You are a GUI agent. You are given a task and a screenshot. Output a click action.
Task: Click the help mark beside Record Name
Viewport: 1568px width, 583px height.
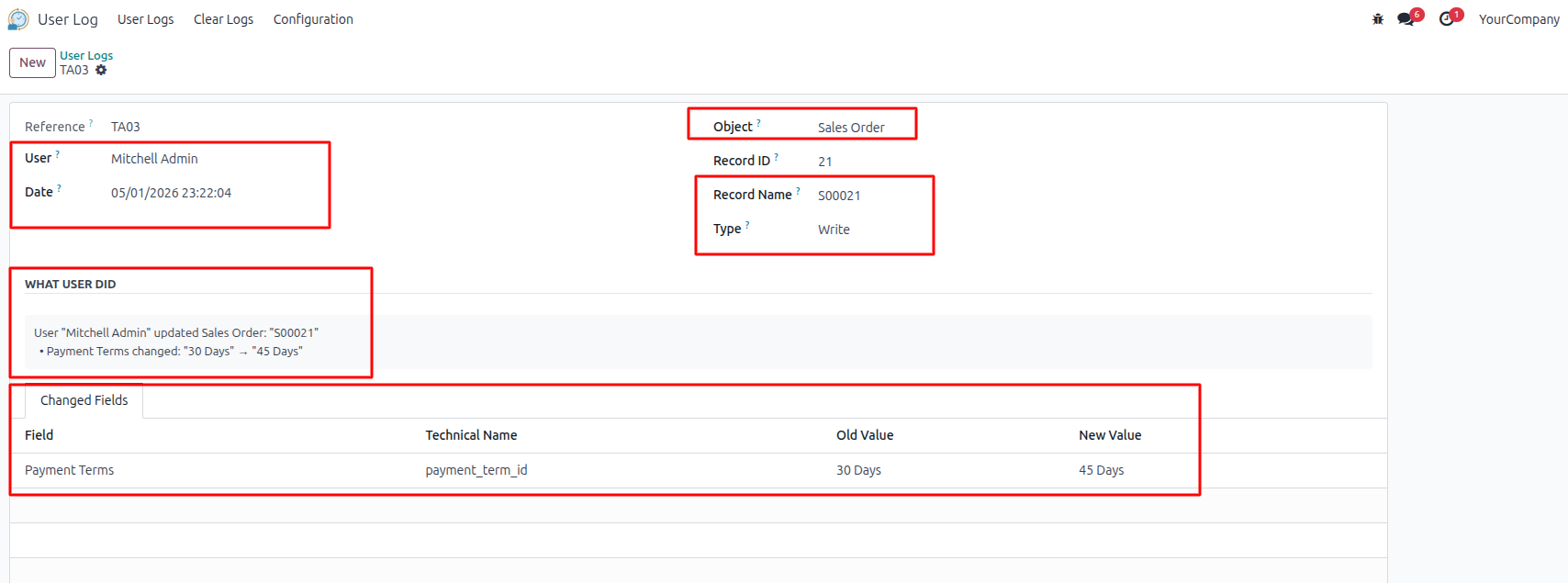(x=798, y=191)
